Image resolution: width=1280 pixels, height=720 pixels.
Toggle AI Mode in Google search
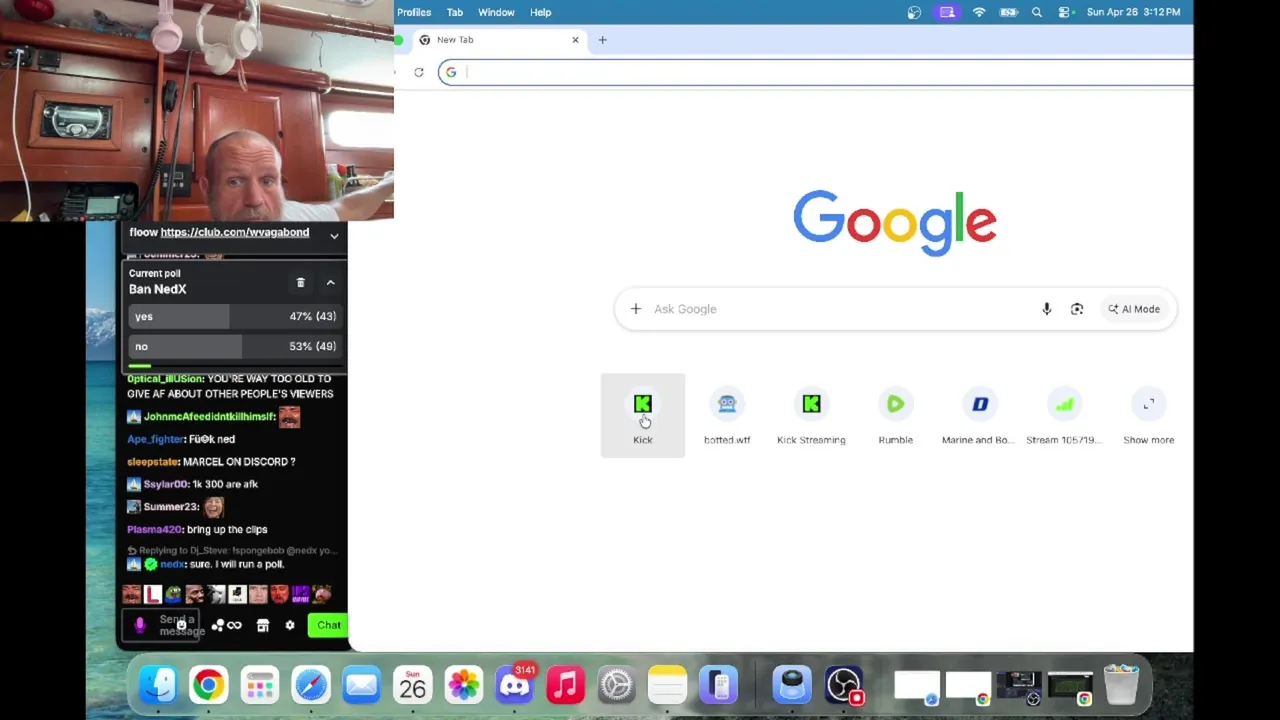(1134, 309)
